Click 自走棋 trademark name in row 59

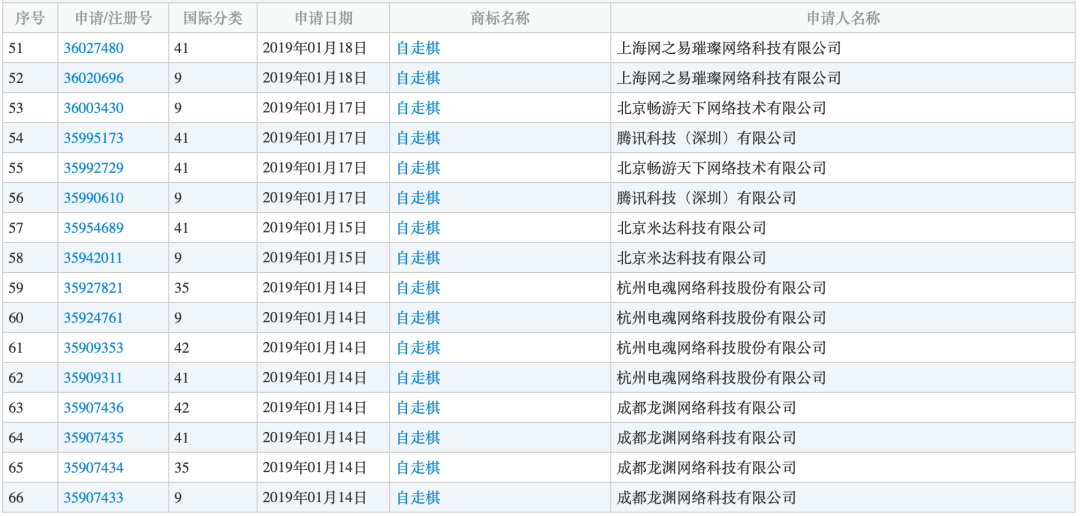click(418, 288)
